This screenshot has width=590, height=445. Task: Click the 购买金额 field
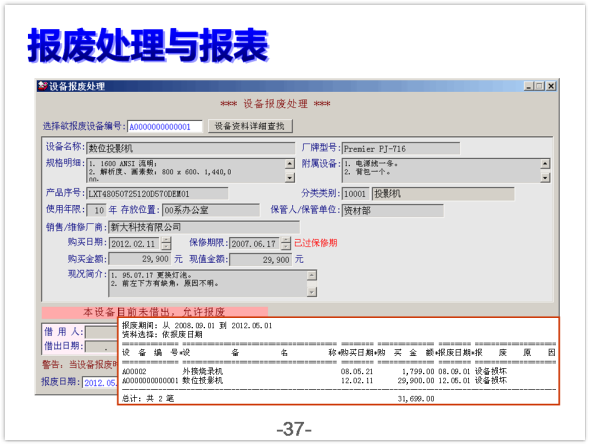pyautogui.click(x=140, y=259)
